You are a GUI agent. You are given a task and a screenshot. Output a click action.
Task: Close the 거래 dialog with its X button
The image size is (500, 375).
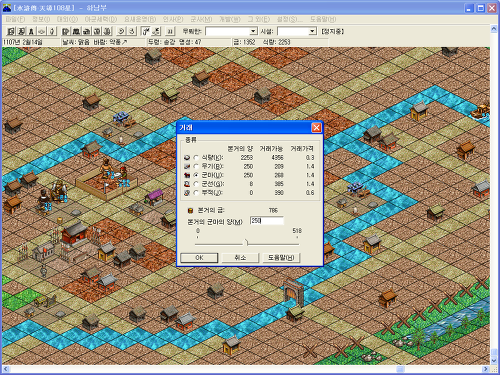coord(316,128)
